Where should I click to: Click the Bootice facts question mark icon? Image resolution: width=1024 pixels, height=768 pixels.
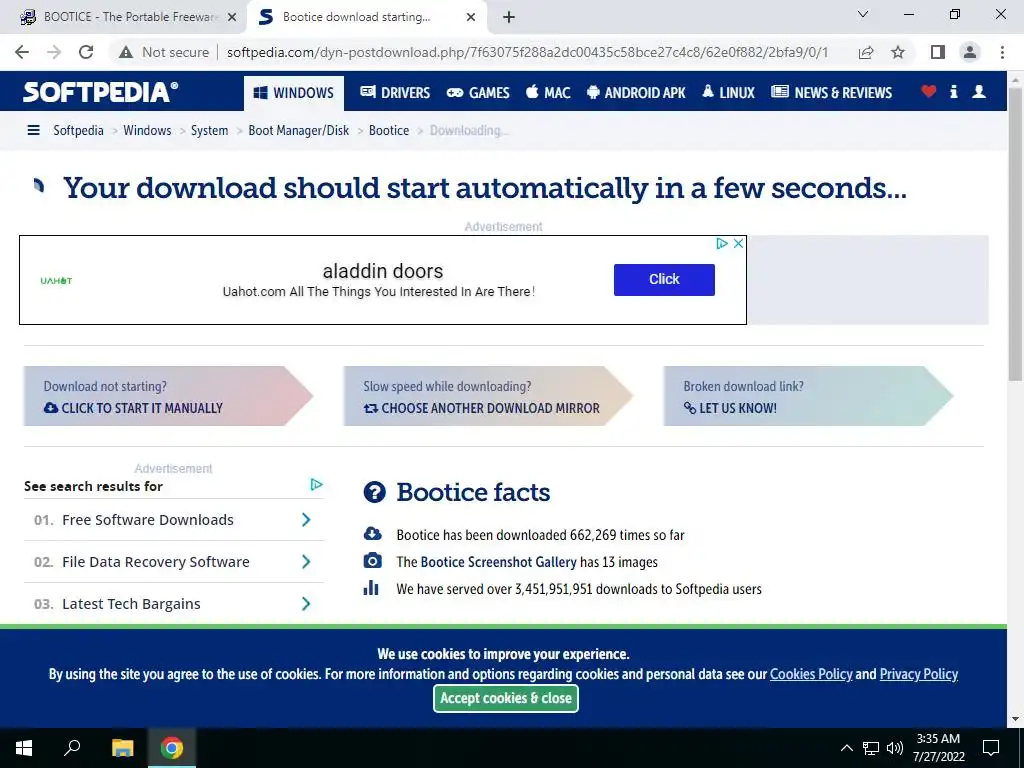[374, 492]
